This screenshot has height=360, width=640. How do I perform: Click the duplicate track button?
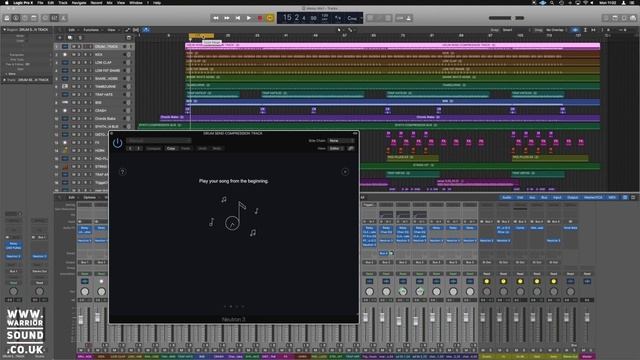(x=70, y=38)
